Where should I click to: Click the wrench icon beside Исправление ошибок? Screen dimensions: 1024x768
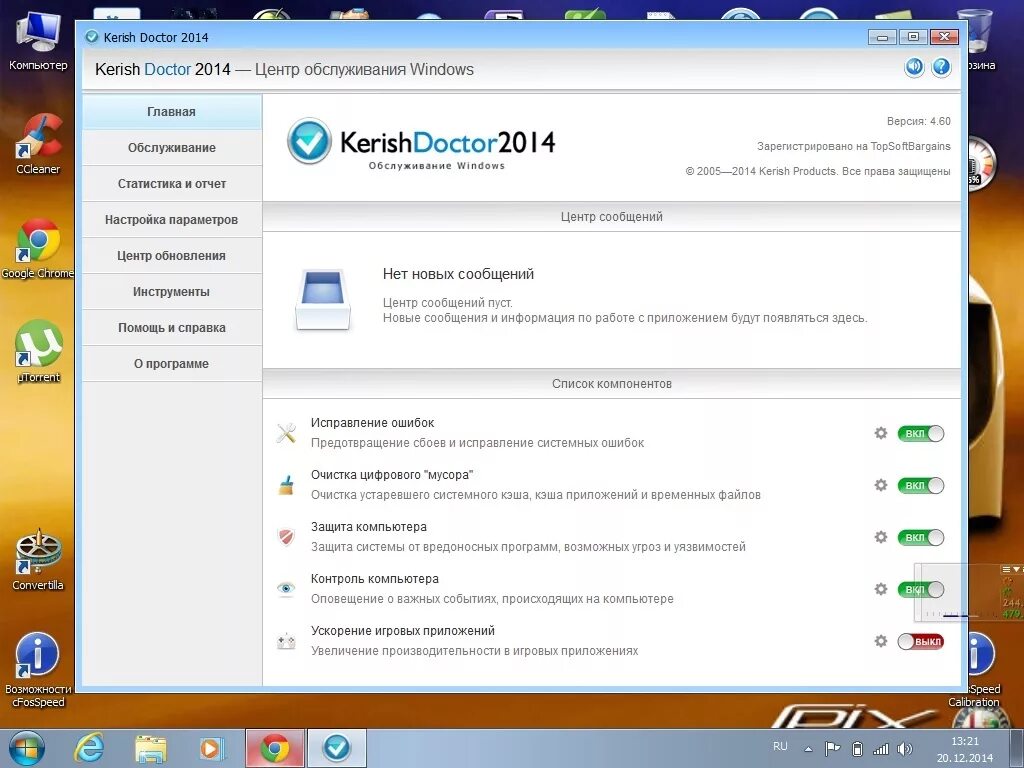[x=286, y=433]
